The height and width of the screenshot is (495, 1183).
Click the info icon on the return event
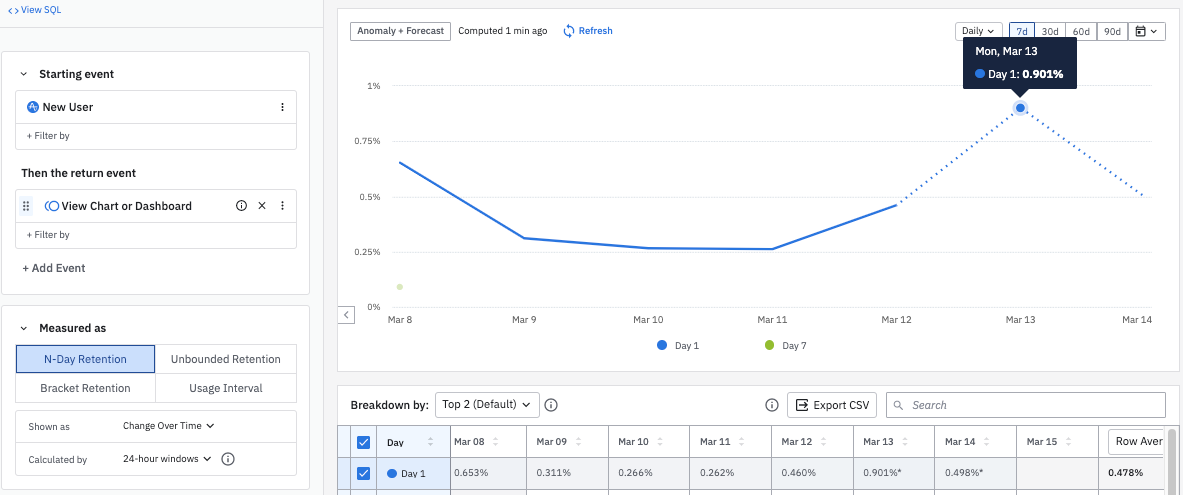[x=241, y=206]
